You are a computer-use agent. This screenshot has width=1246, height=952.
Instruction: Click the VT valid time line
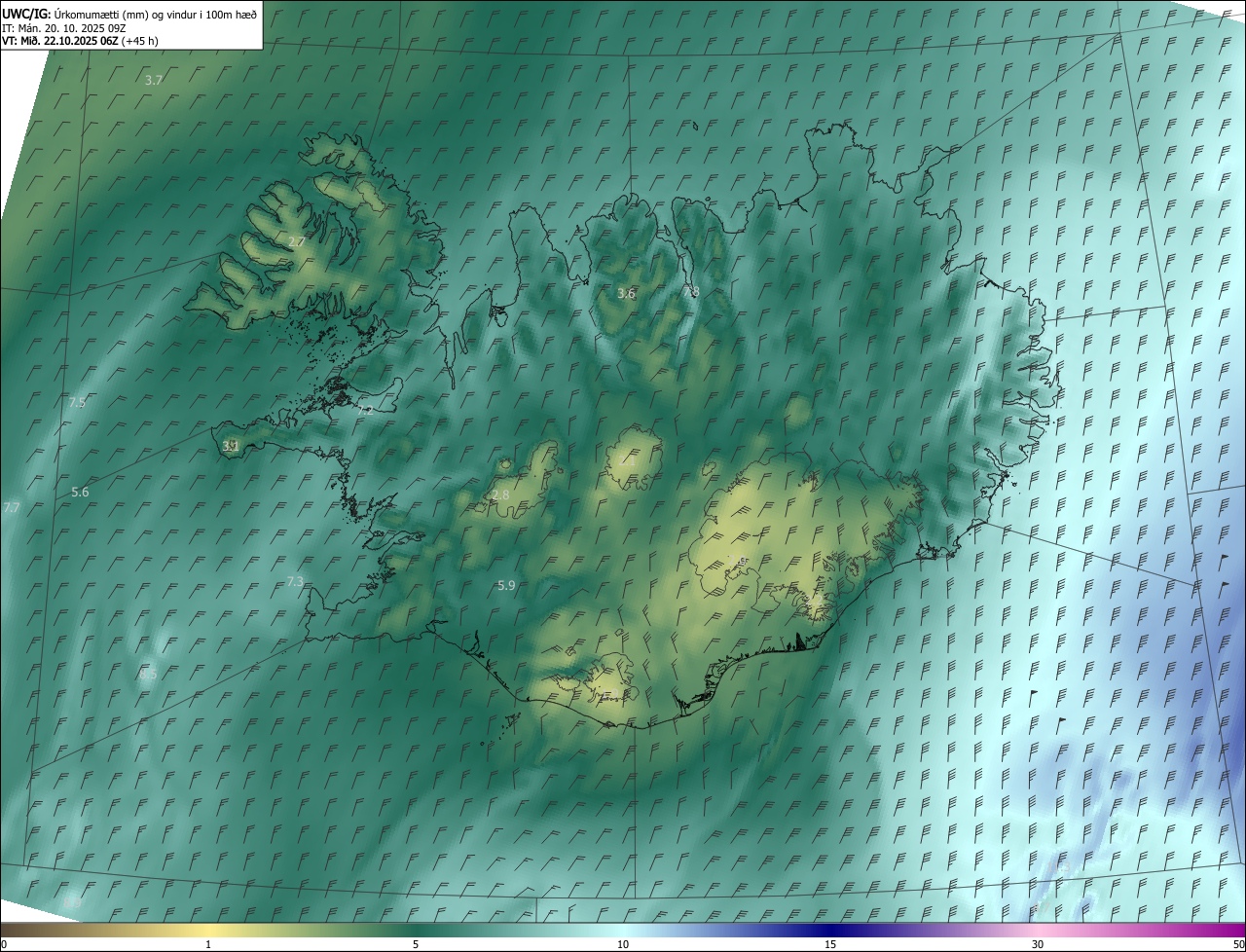[x=80, y=41]
